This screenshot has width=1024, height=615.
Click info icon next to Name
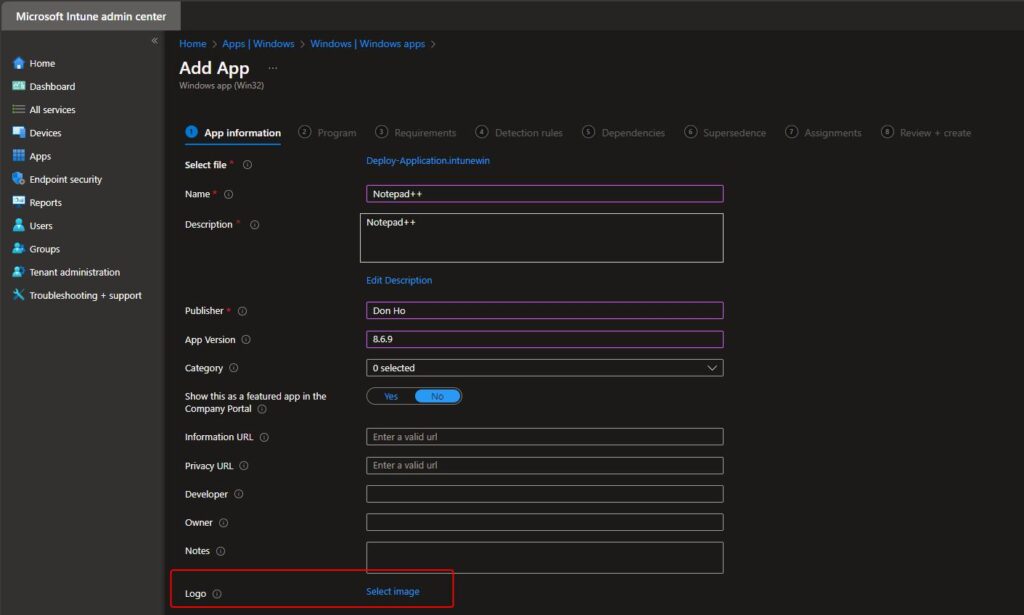click(229, 195)
